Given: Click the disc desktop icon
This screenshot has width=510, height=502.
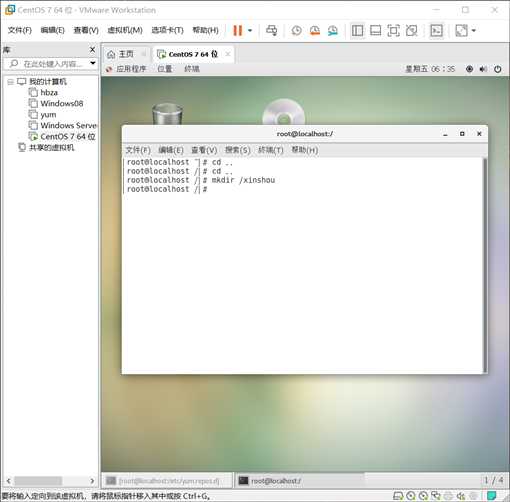Looking at the screenshot, I should [x=284, y=112].
